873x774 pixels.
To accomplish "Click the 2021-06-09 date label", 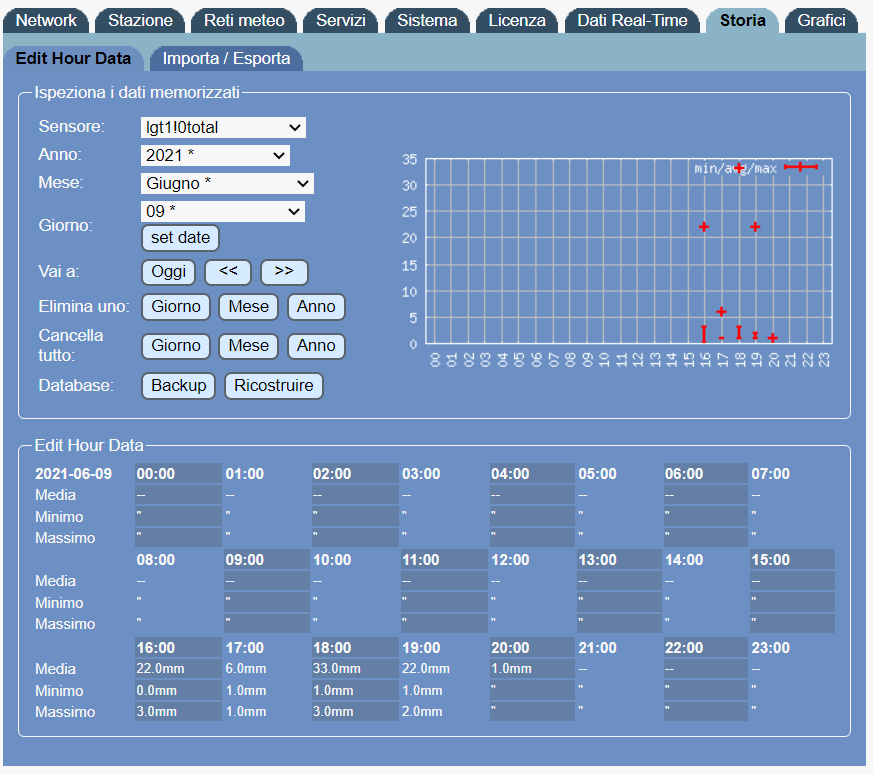I will click(73, 474).
